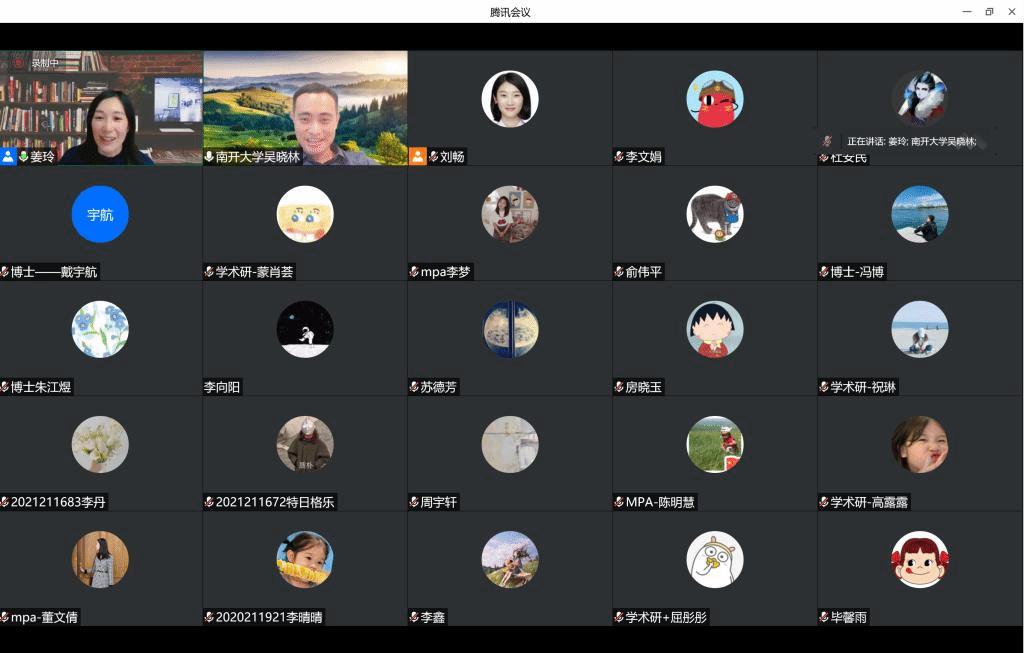The height and width of the screenshot is (653, 1024).
Task: Click the muted mic icon of MPA-陈明慧
Action: (619, 502)
